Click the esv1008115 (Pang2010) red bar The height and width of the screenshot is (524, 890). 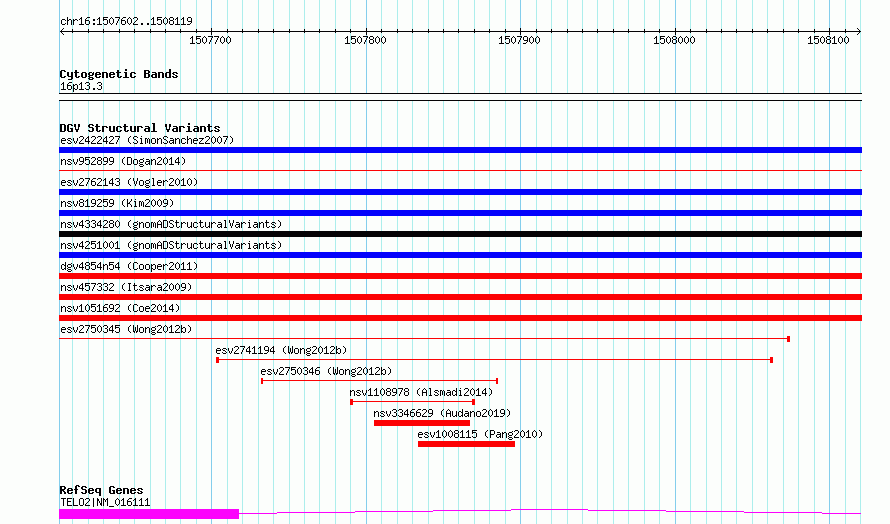[x=467, y=444]
